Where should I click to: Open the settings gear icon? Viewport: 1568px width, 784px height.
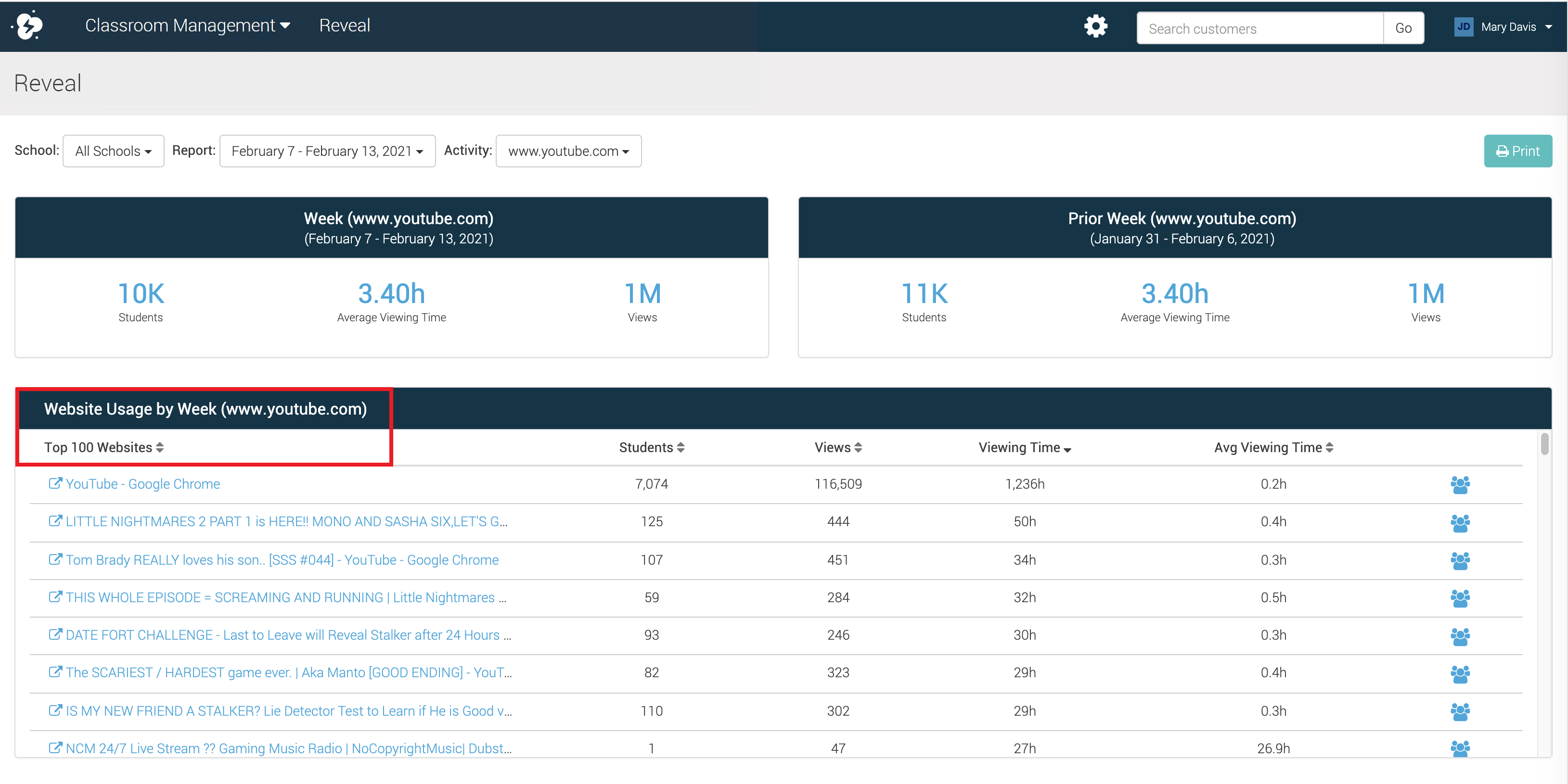click(x=1096, y=26)
